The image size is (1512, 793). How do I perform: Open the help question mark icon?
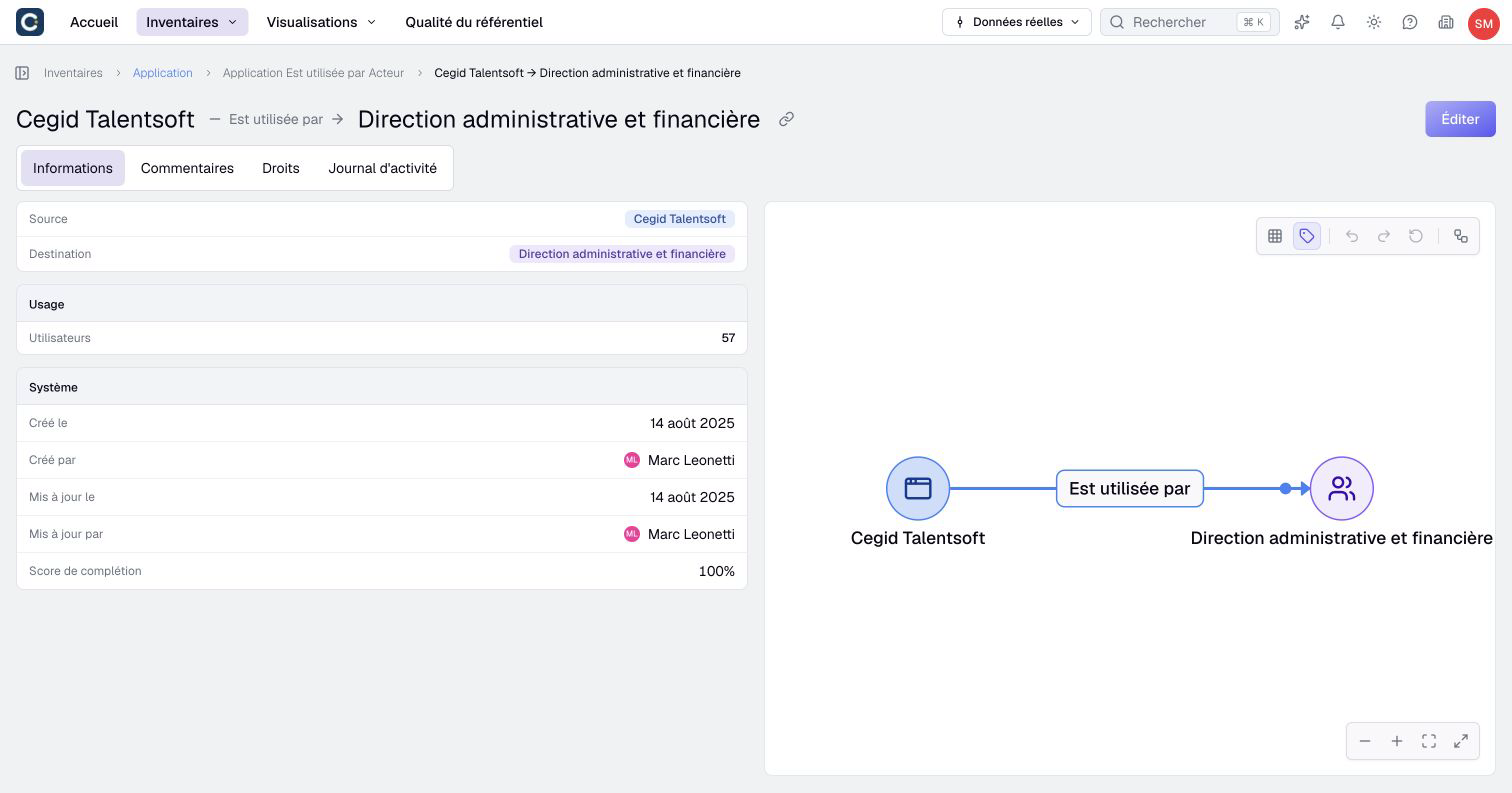[x=1410, y=22]
